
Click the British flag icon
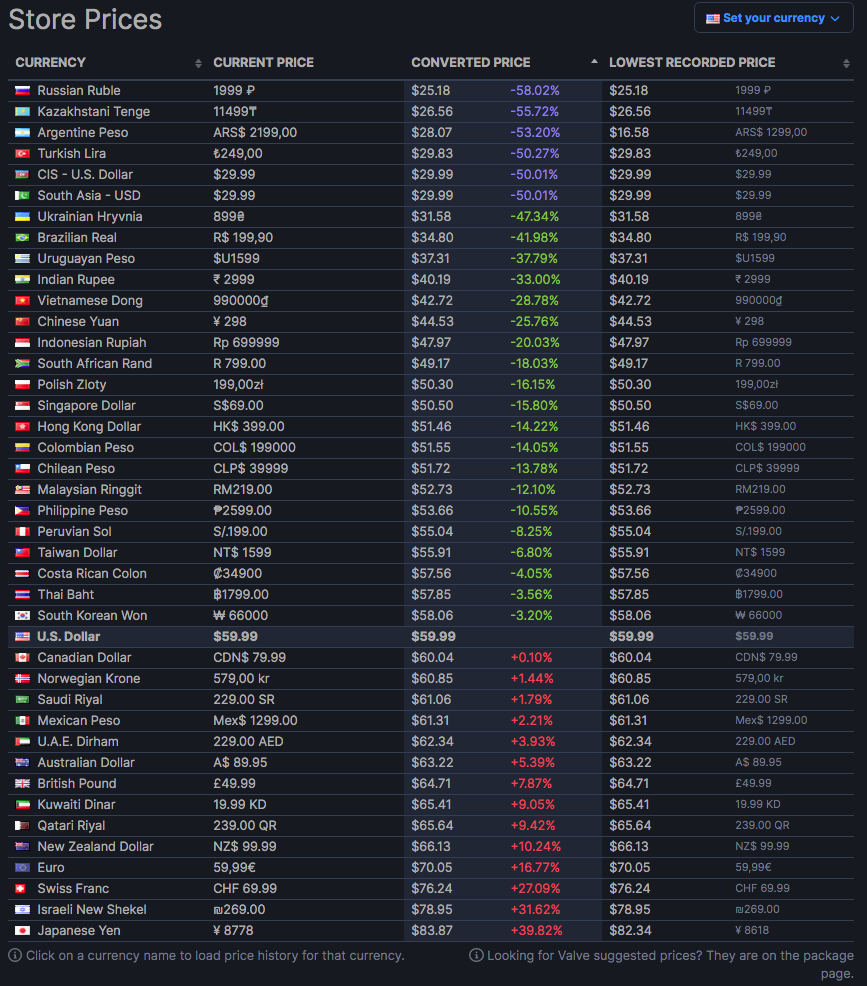pos(23,784)
